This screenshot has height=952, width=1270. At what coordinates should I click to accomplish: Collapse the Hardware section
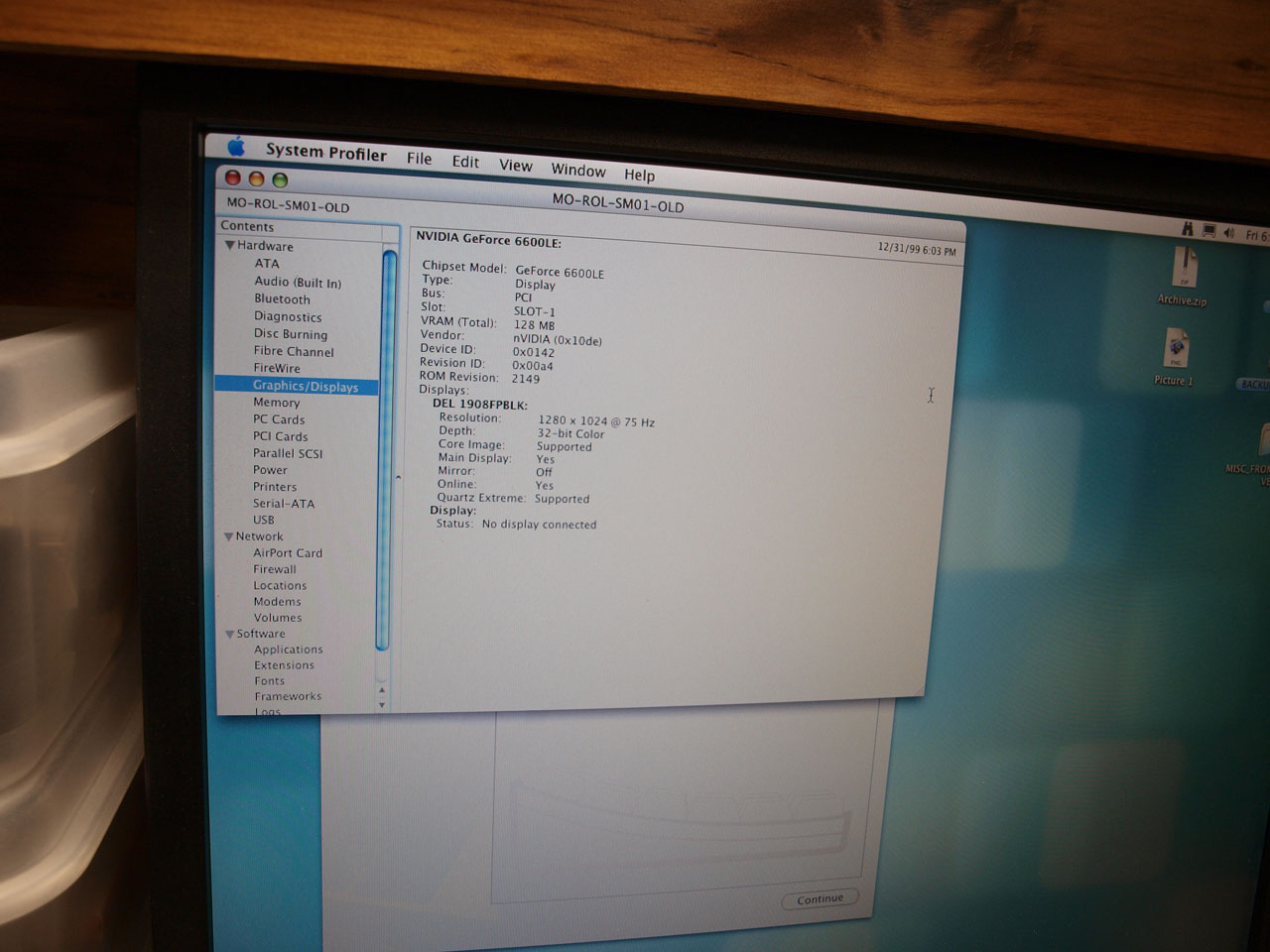point(229,245)
